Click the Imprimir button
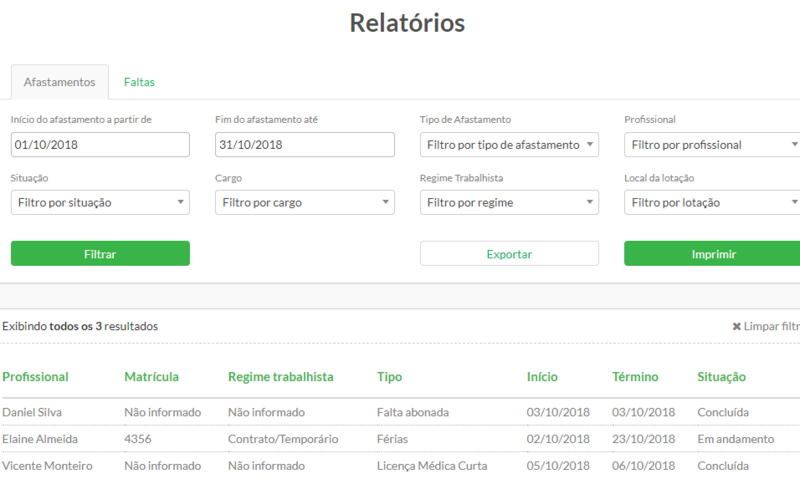The height and width of the screenshot is (479, 800). tap(712, 254)
